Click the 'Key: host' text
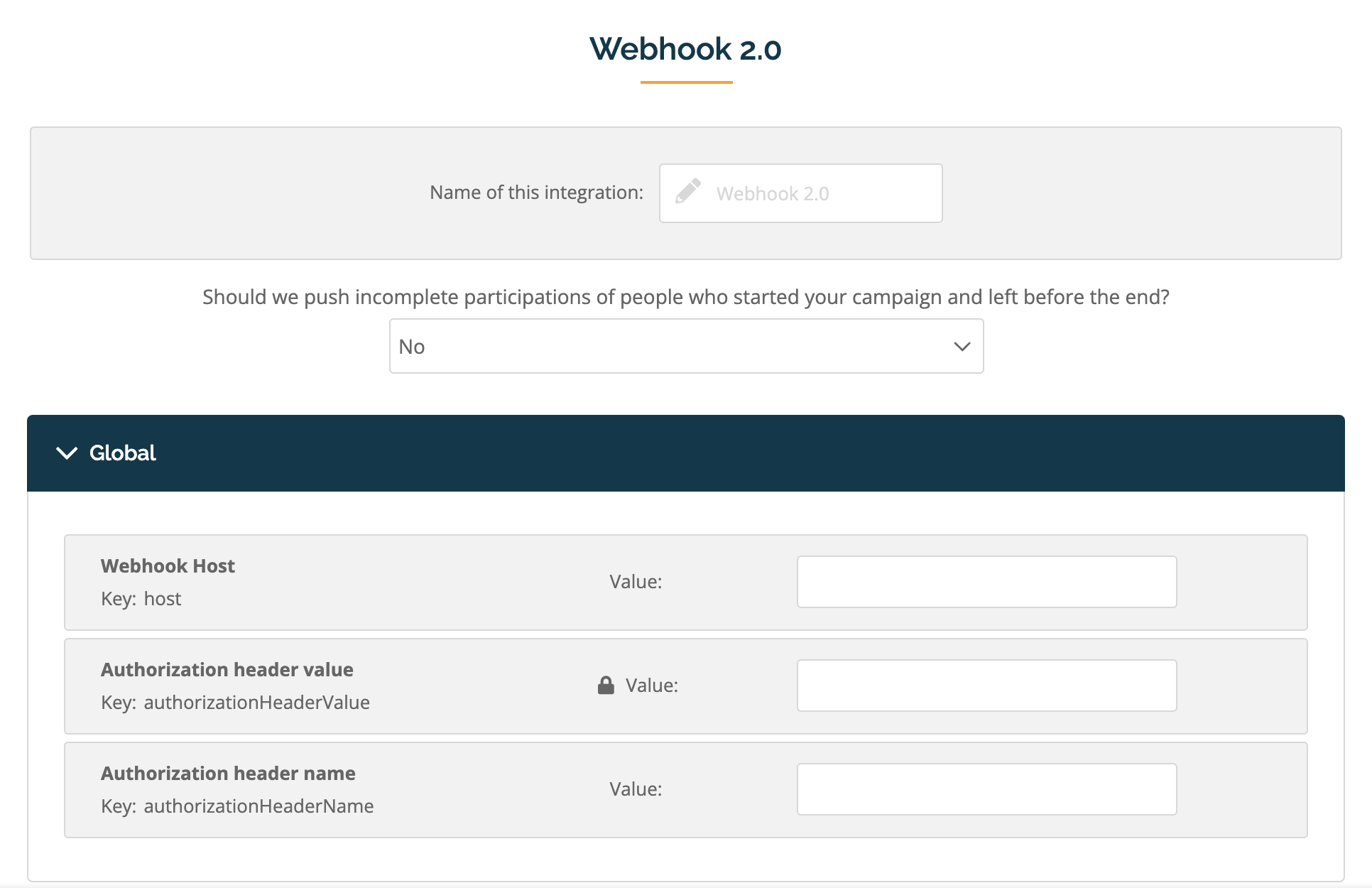The width and height of the screenshot is (1372, 888). point(141,599)
